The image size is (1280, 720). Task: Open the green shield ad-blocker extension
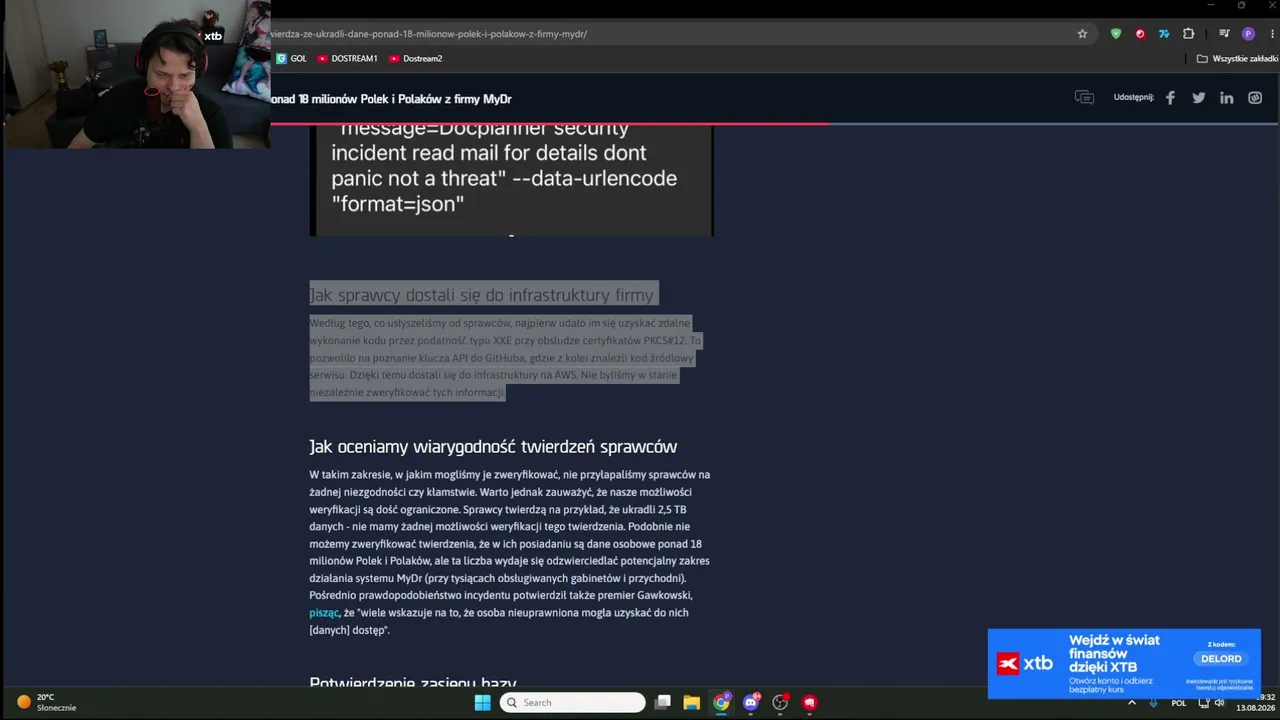(1116, 34)
